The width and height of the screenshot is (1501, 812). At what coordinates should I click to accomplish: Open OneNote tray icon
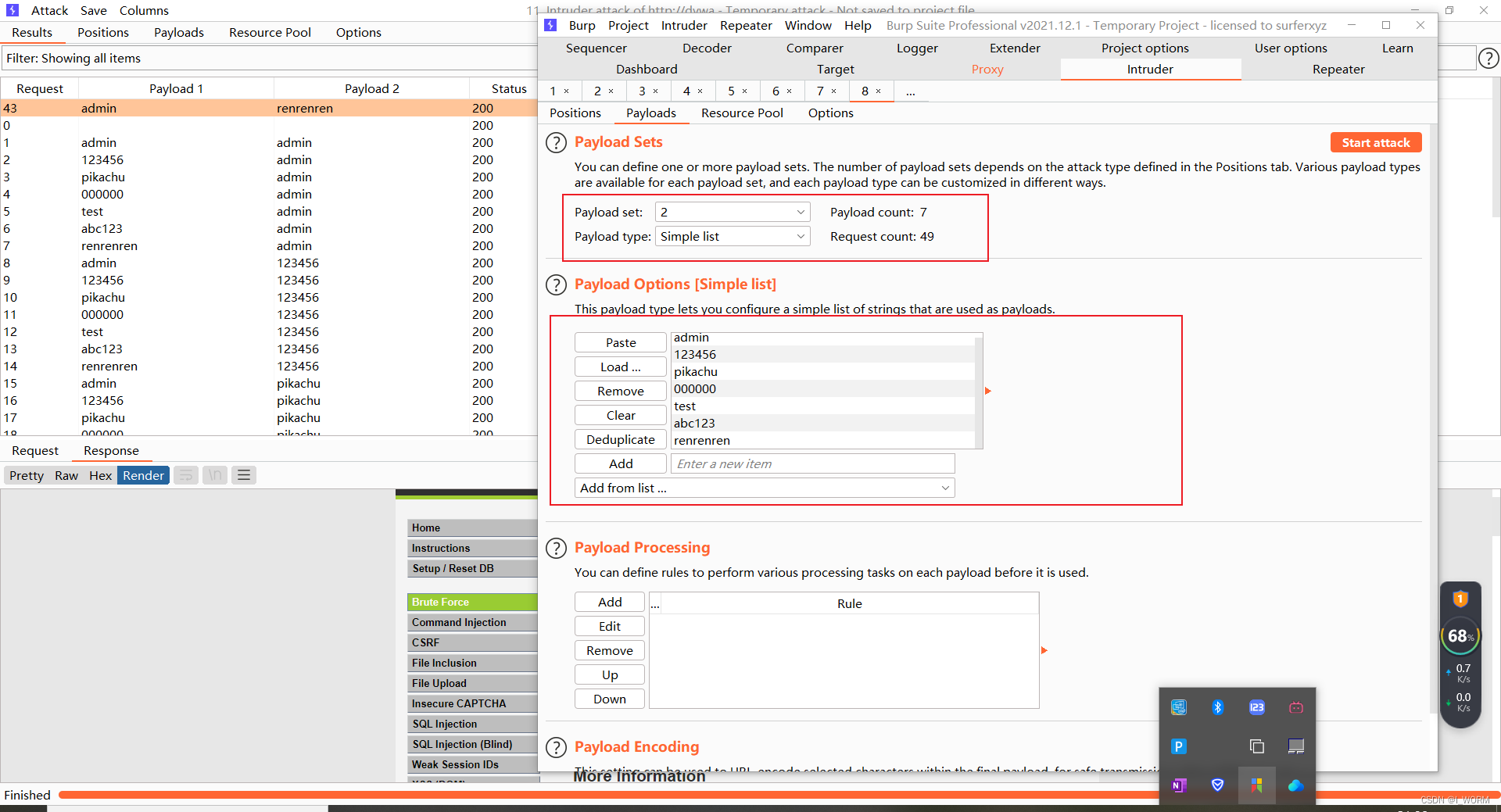1179,785
